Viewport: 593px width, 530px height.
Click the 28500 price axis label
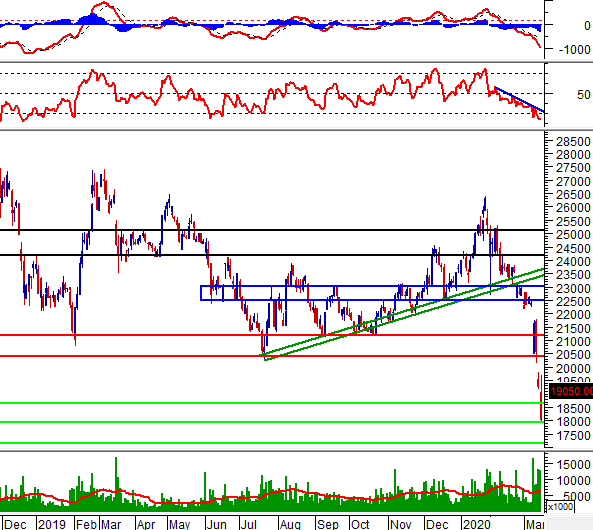coord(573,141)
